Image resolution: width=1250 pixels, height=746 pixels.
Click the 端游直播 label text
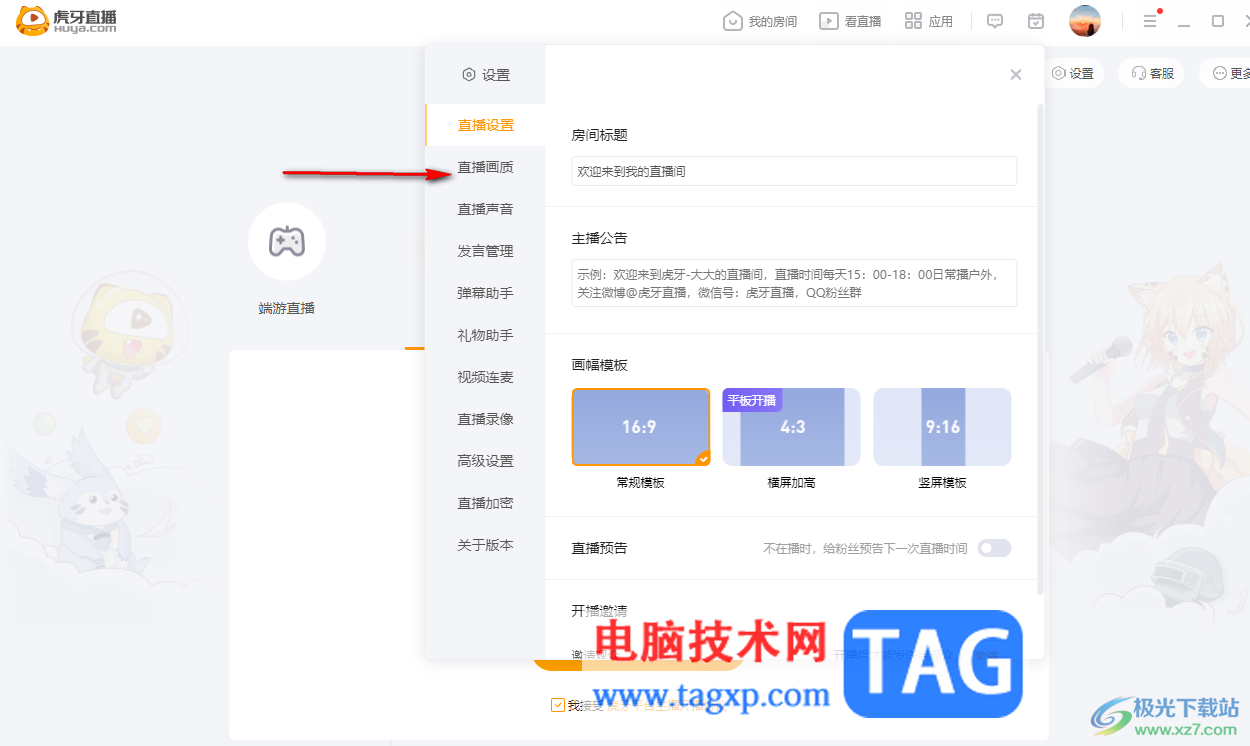[x=287, y=308]
